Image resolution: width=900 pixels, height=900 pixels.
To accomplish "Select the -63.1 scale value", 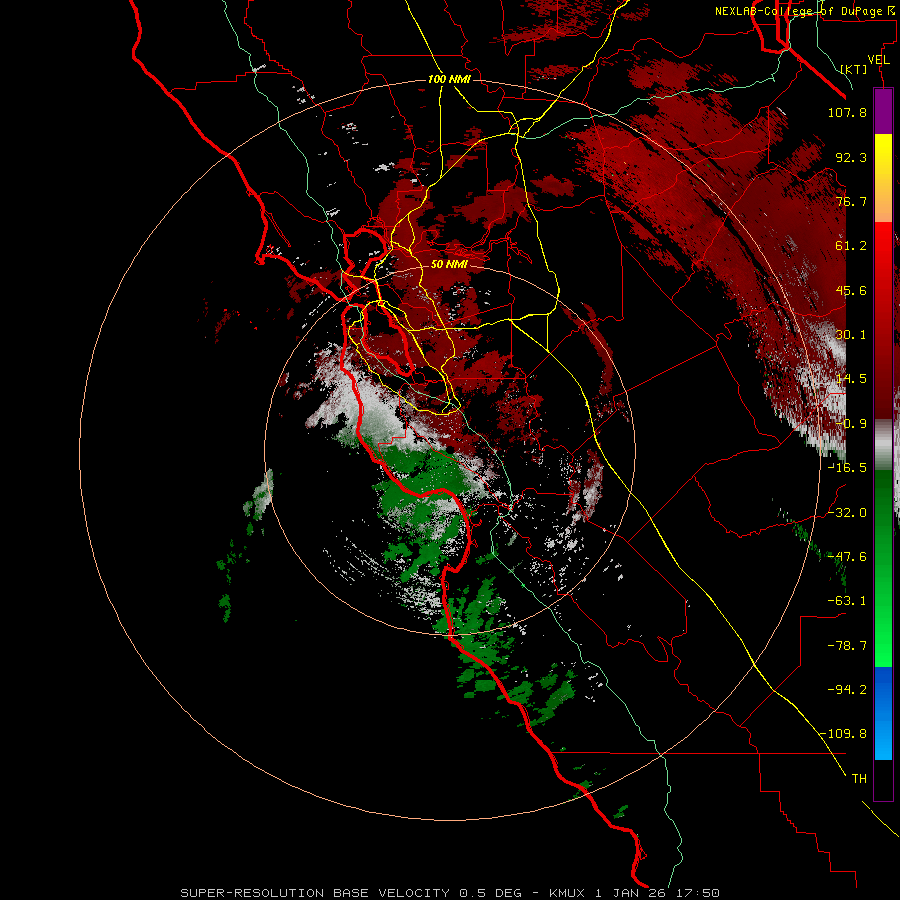I will [847, 601].
